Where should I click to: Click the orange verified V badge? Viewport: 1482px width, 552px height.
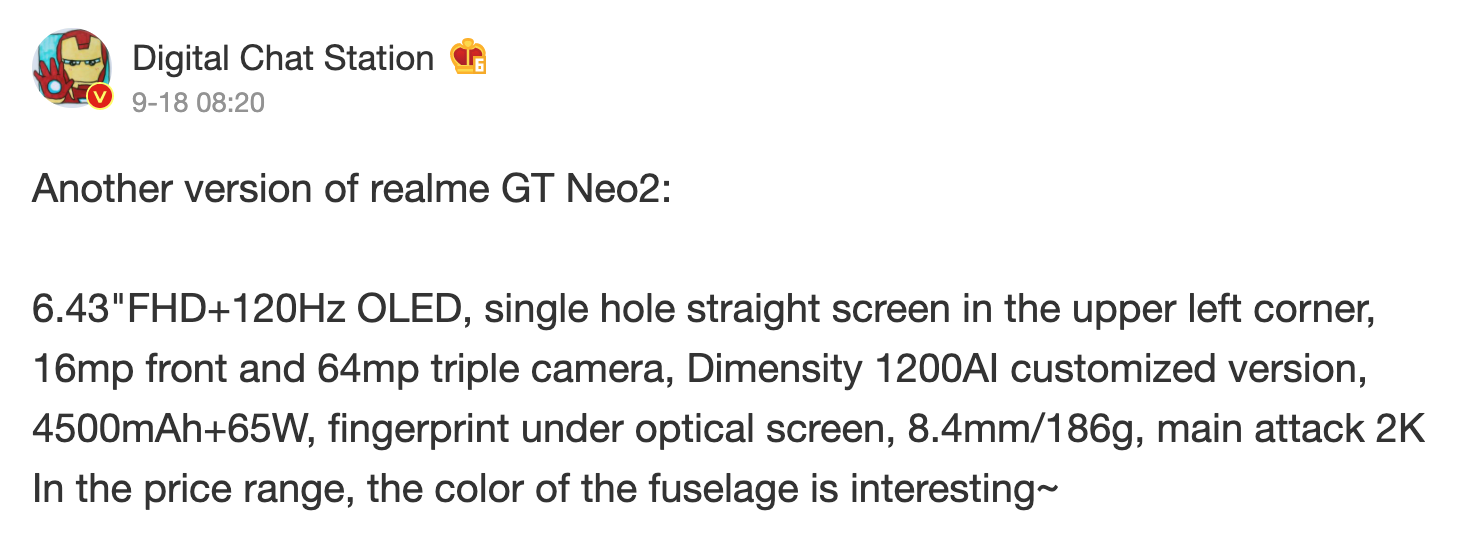pyautogui.click(x=98, y=97)
